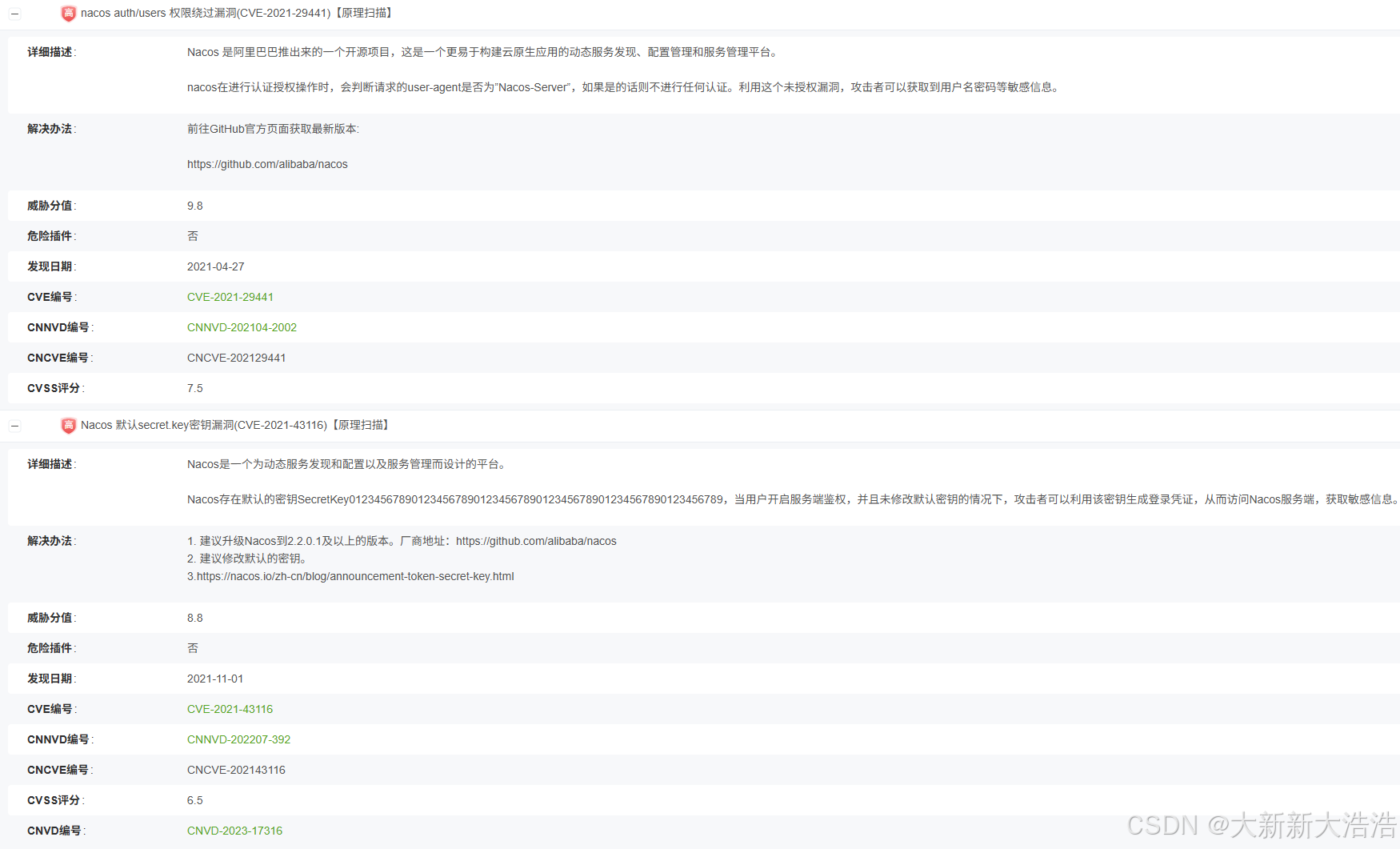Collapse the Nacos default secret.key vulnerability section
Viewport: 1400px width, 849px height.
(14, 426)
